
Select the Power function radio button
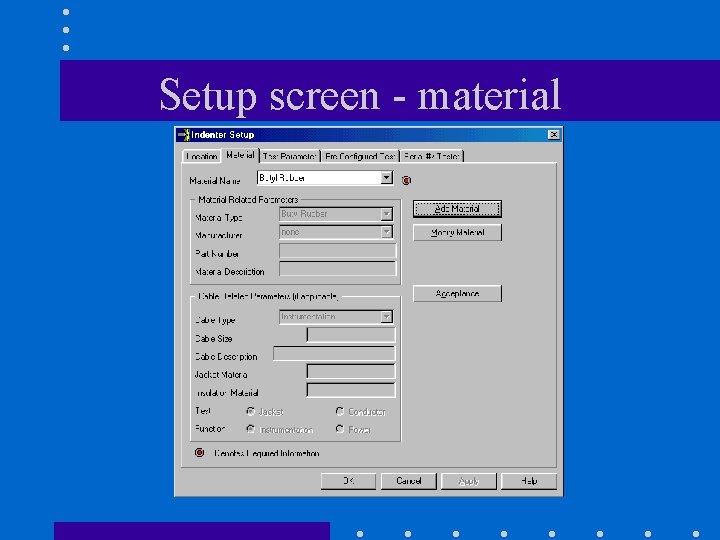[340, 429]
